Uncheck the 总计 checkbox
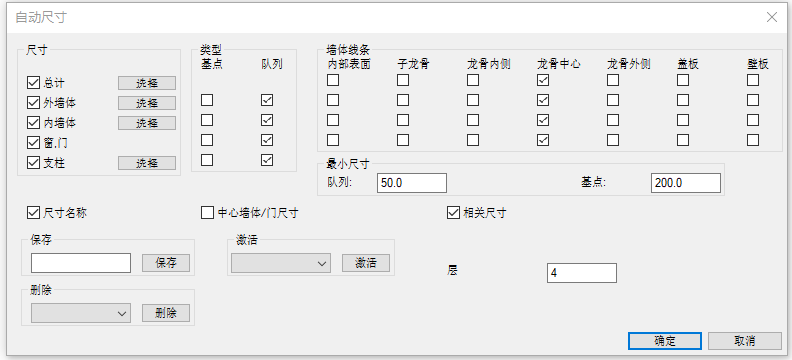Viewport: 792px width, 360px height. point(33,83)
